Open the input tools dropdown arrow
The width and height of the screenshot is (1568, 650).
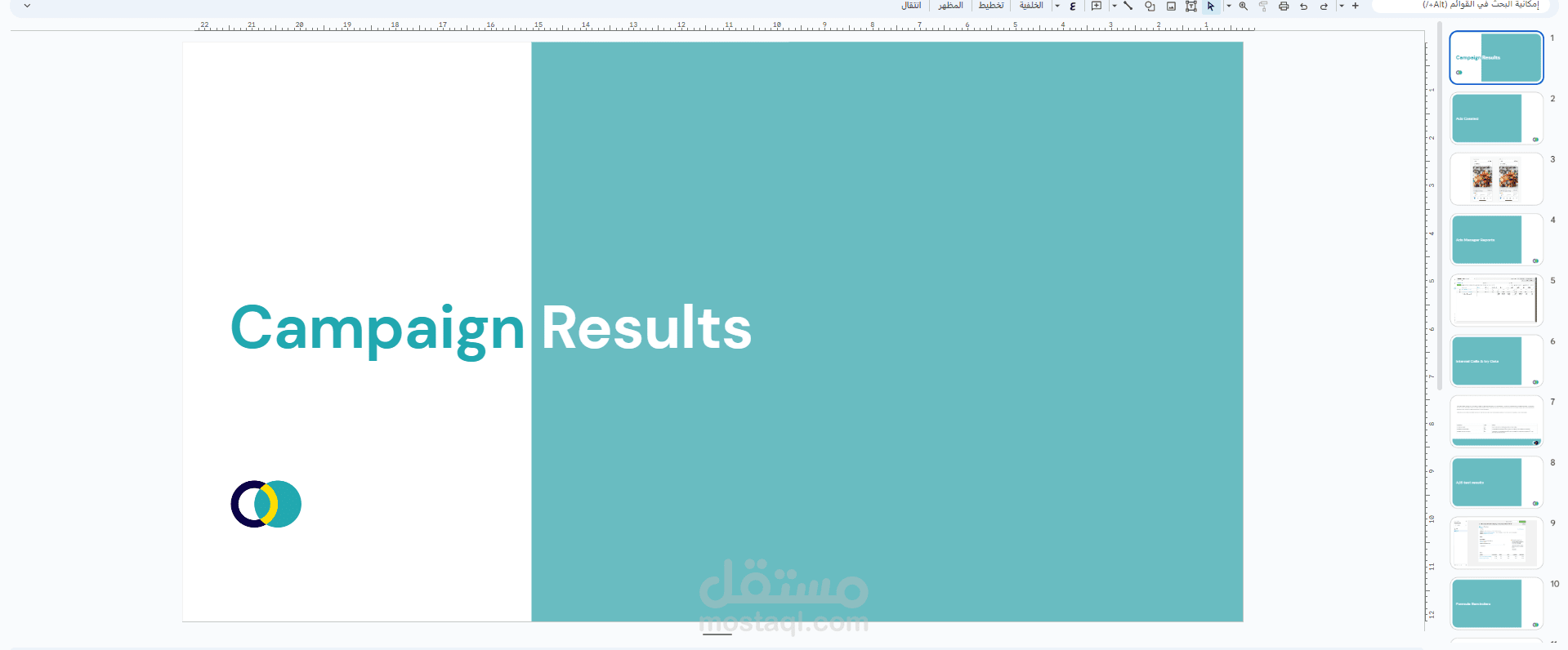click(1057, 6)
